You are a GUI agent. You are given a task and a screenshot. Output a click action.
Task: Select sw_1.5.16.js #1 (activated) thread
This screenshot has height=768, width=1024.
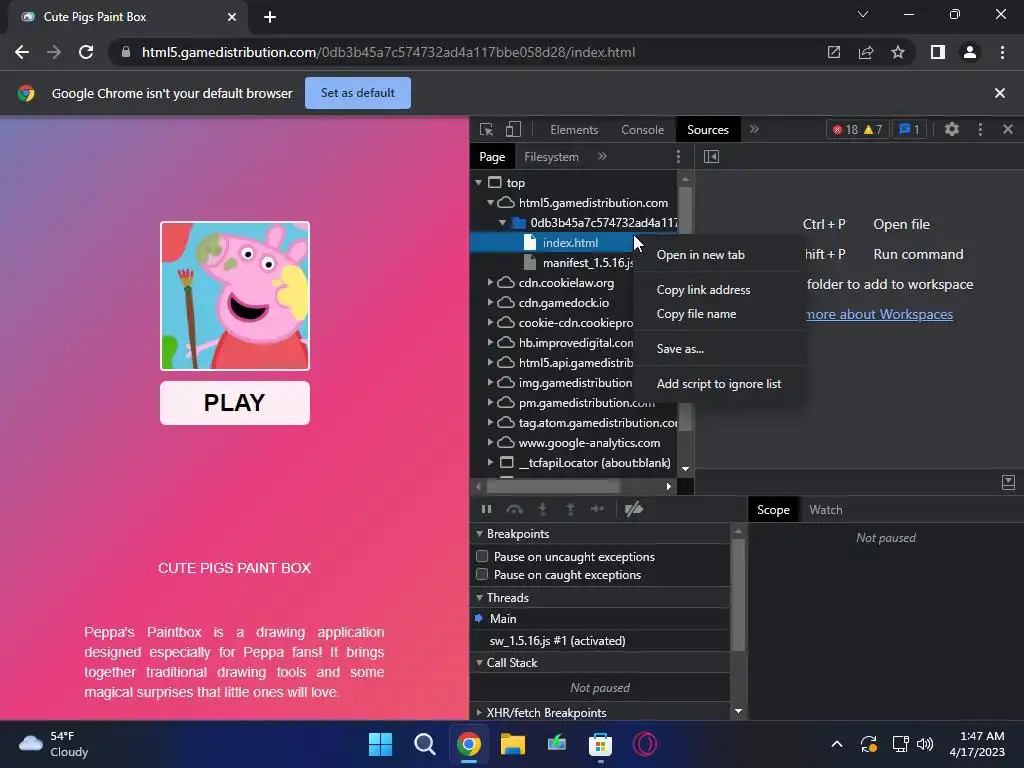click(x=557, y=641)
